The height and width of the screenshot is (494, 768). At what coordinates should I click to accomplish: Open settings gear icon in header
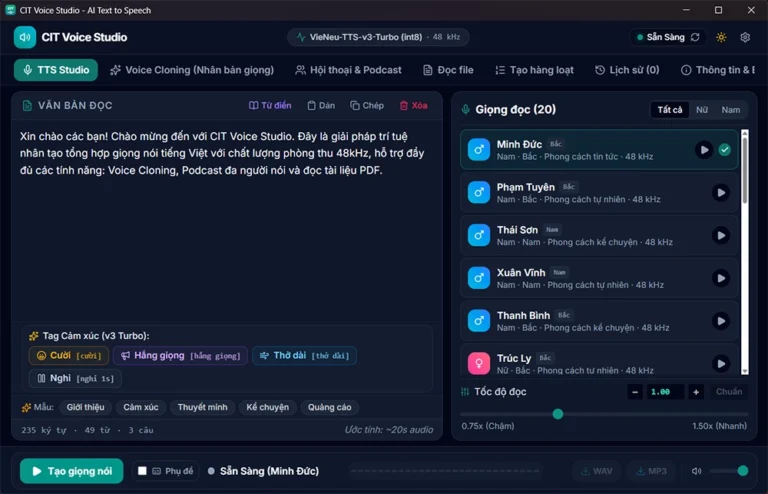pyautogui.click(x=745, y=37)
